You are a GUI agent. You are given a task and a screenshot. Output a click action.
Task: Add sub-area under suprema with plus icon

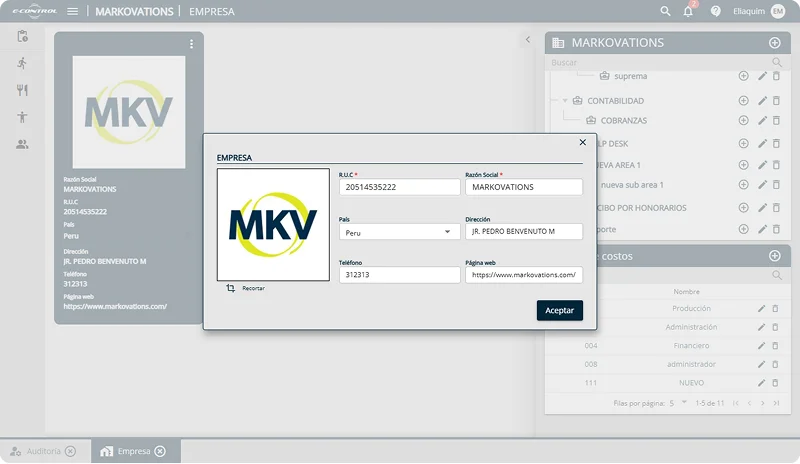pyautogui.click(x=743, y=76)
